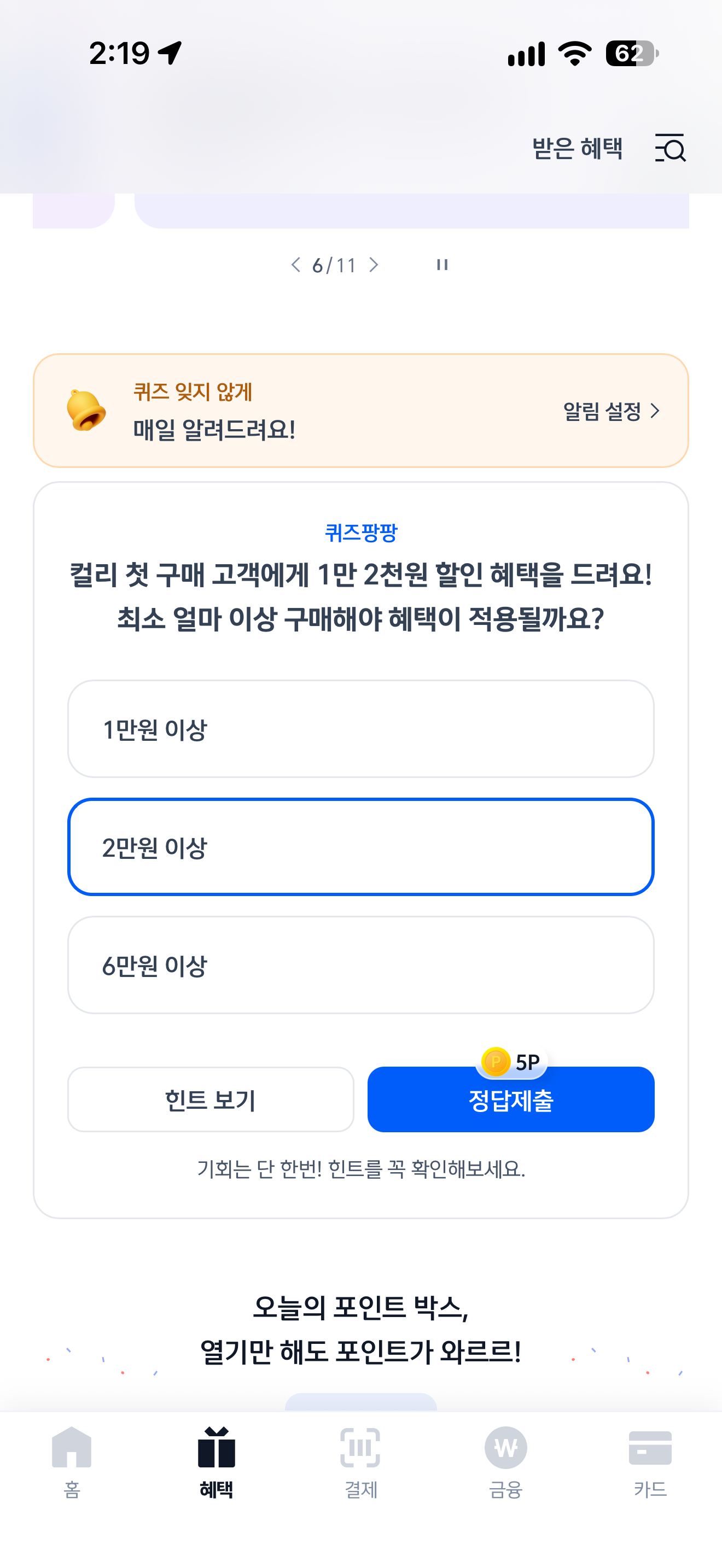The image size is (722, 1568).
Task: Select the 2만원 이상 answer option
Action: click(x=360, y=847)
